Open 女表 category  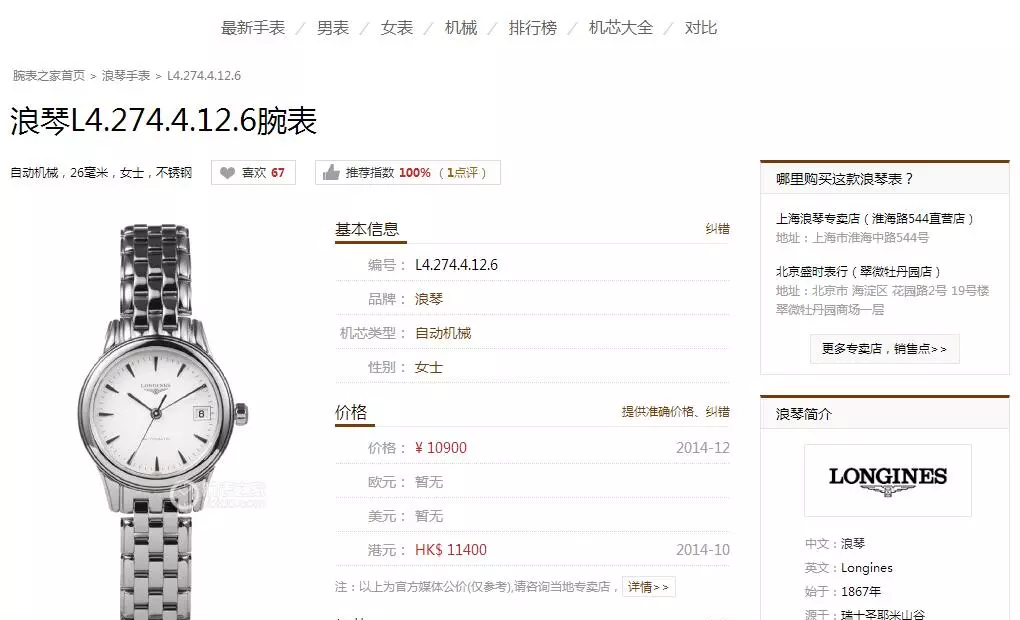397,28
